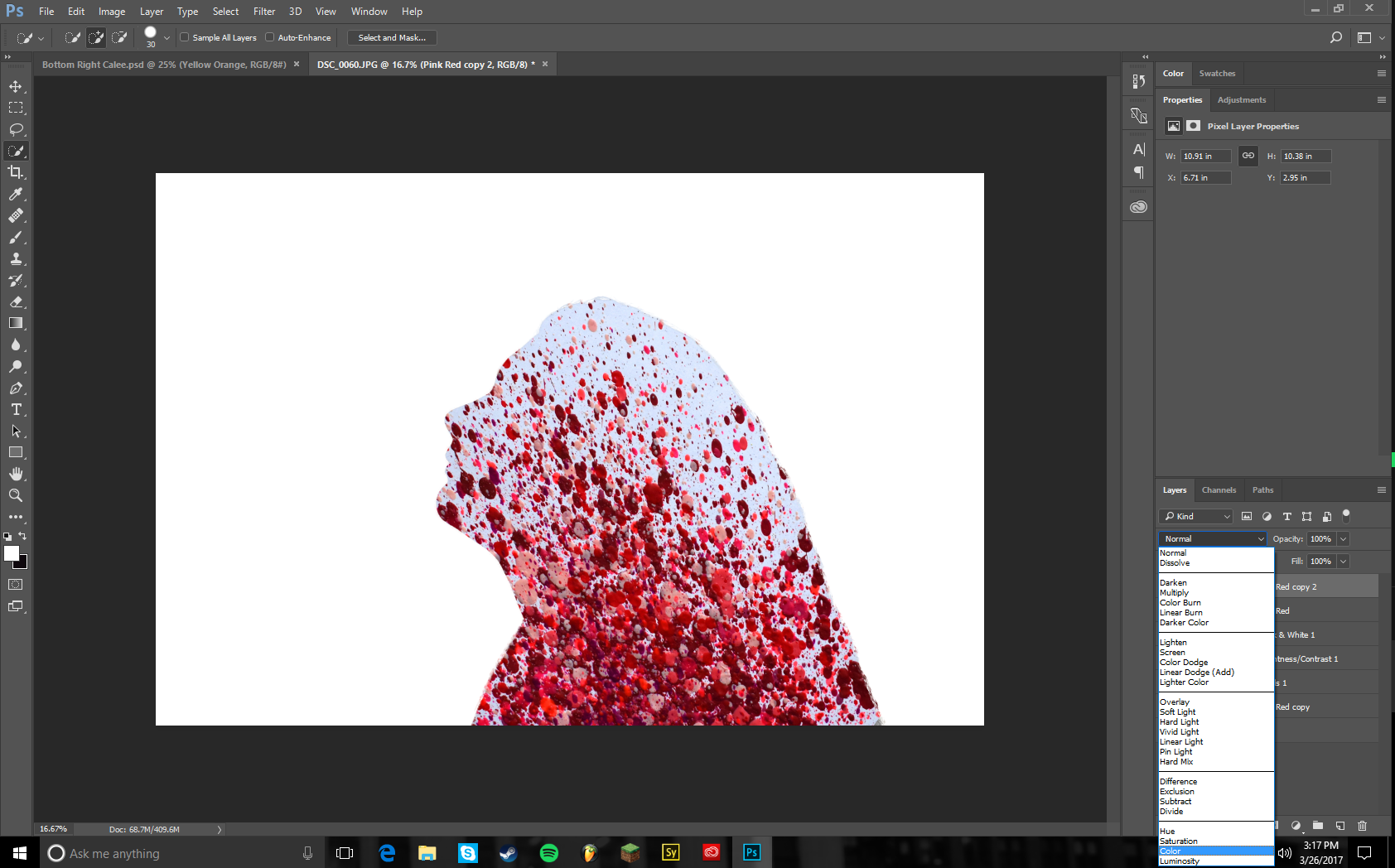The height and width of the screenshot is (868, 1395).
Task: Open the Layers panel flyout menu
Action: (x=1381, y=489)
